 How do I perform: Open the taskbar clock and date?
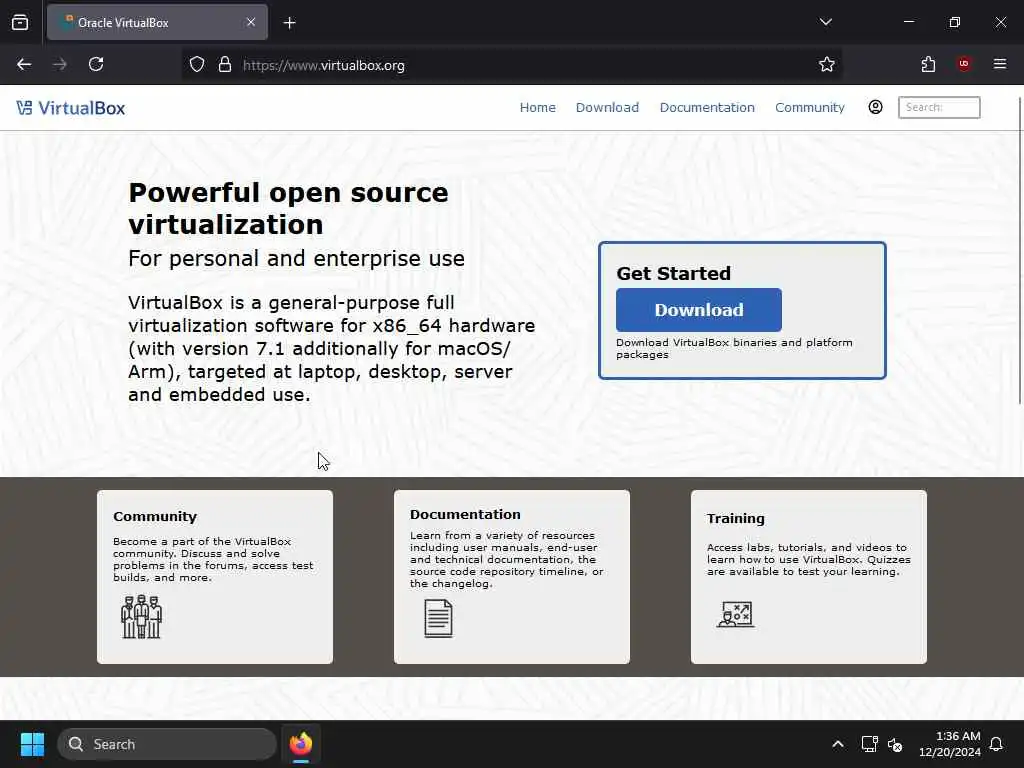tap(950, 744)
